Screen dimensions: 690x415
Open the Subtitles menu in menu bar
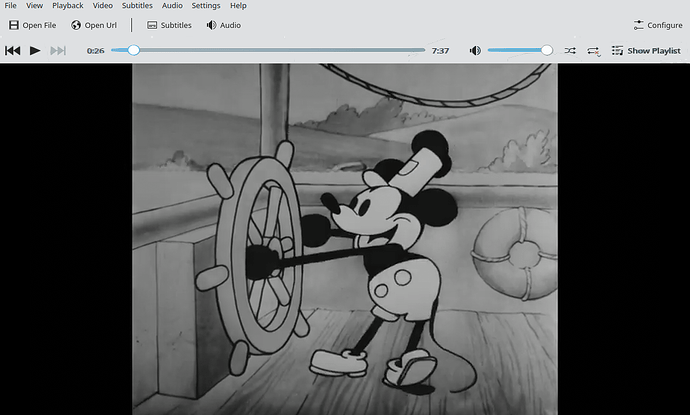(x=137, y=6)
